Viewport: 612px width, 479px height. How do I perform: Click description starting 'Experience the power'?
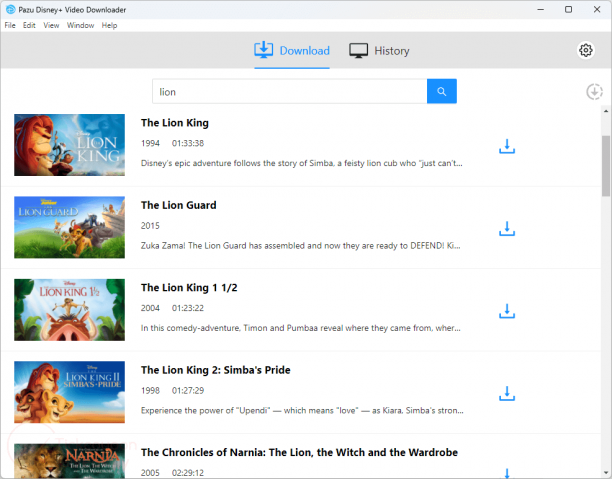point(302,410)
